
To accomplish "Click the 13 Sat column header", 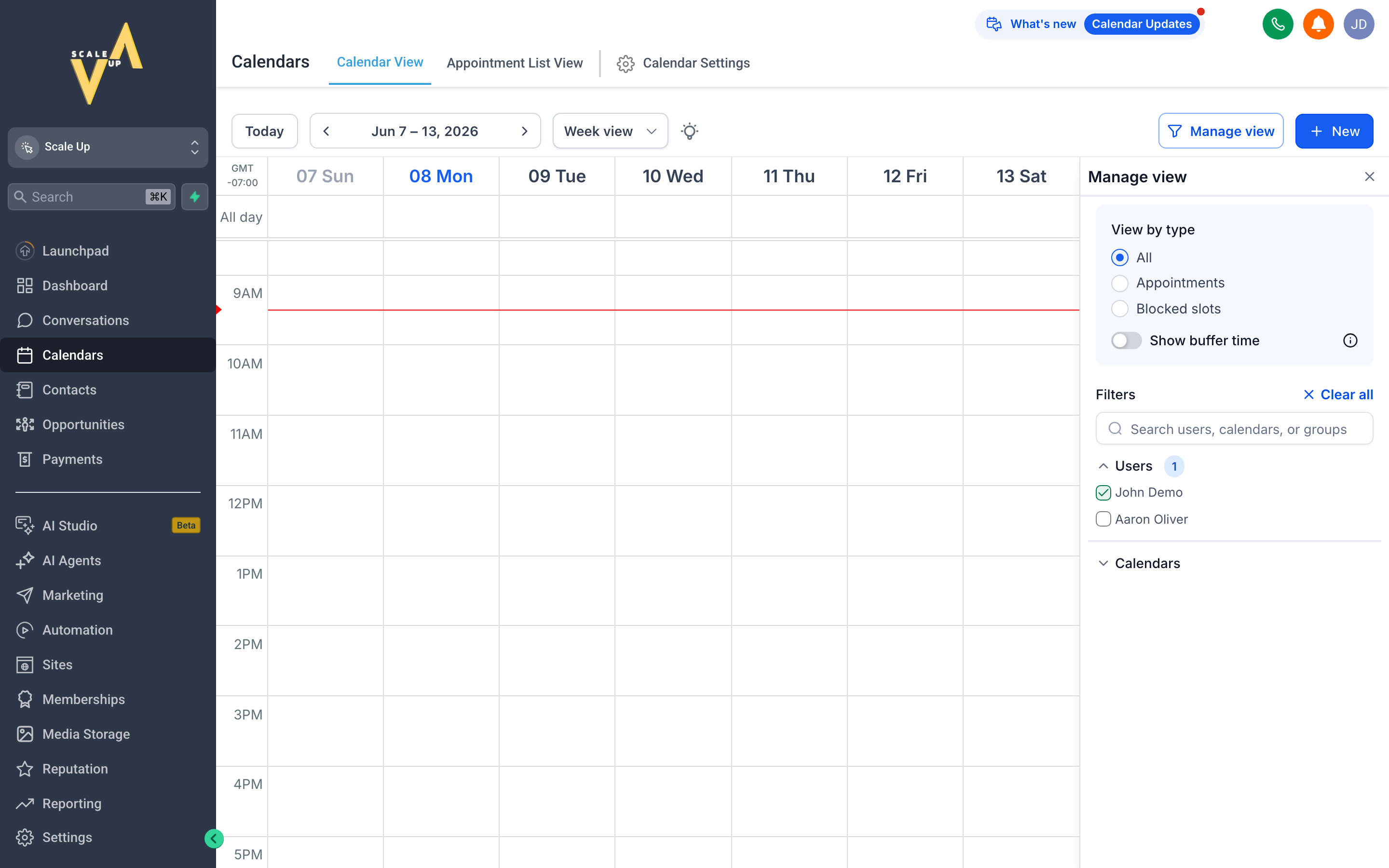I will tap(1021, 176).
